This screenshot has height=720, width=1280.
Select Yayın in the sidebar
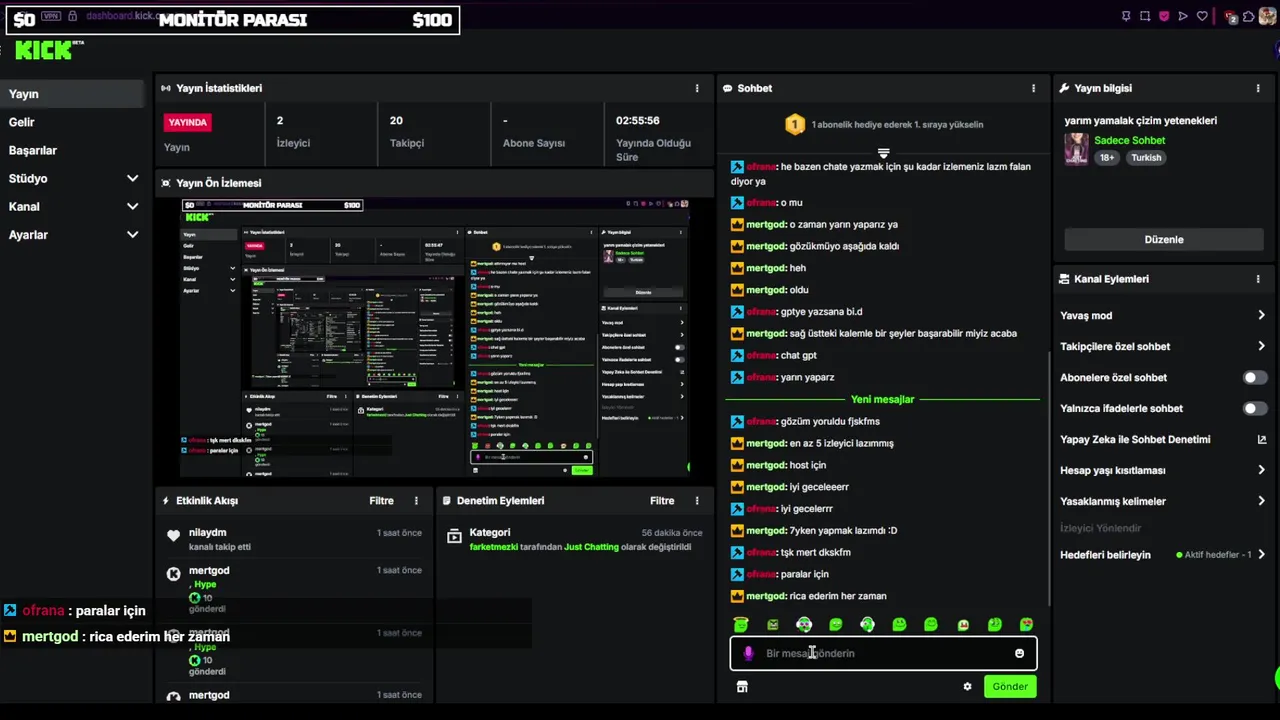[x=72, y=94]
